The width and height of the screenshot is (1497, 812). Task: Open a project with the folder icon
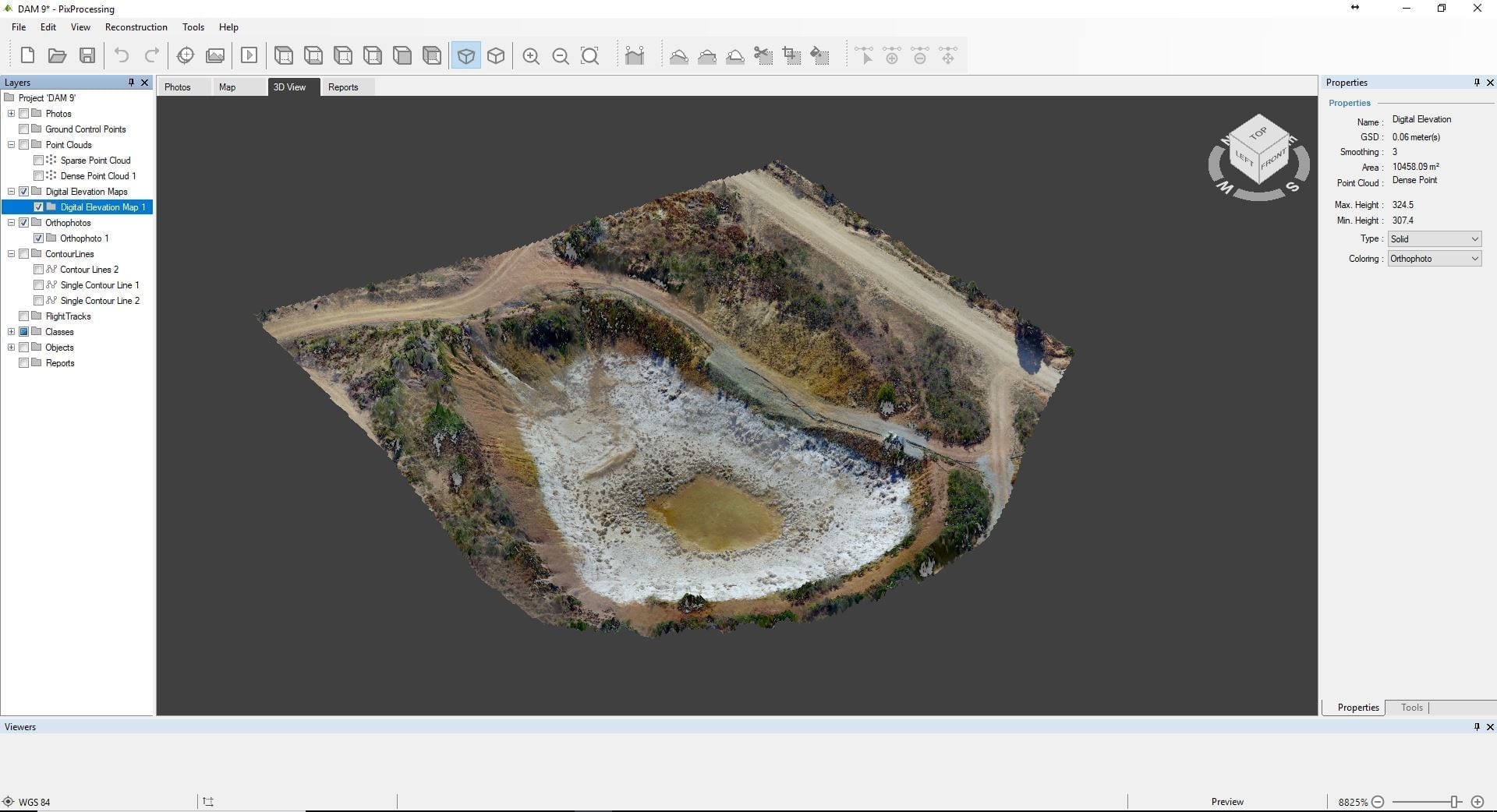(57, 55)
